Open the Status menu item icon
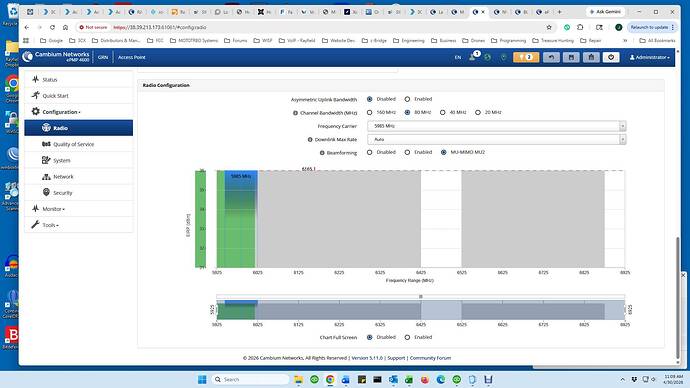Image resolution: width=690 pixels, height=388 pixels. tap(36, 79)
